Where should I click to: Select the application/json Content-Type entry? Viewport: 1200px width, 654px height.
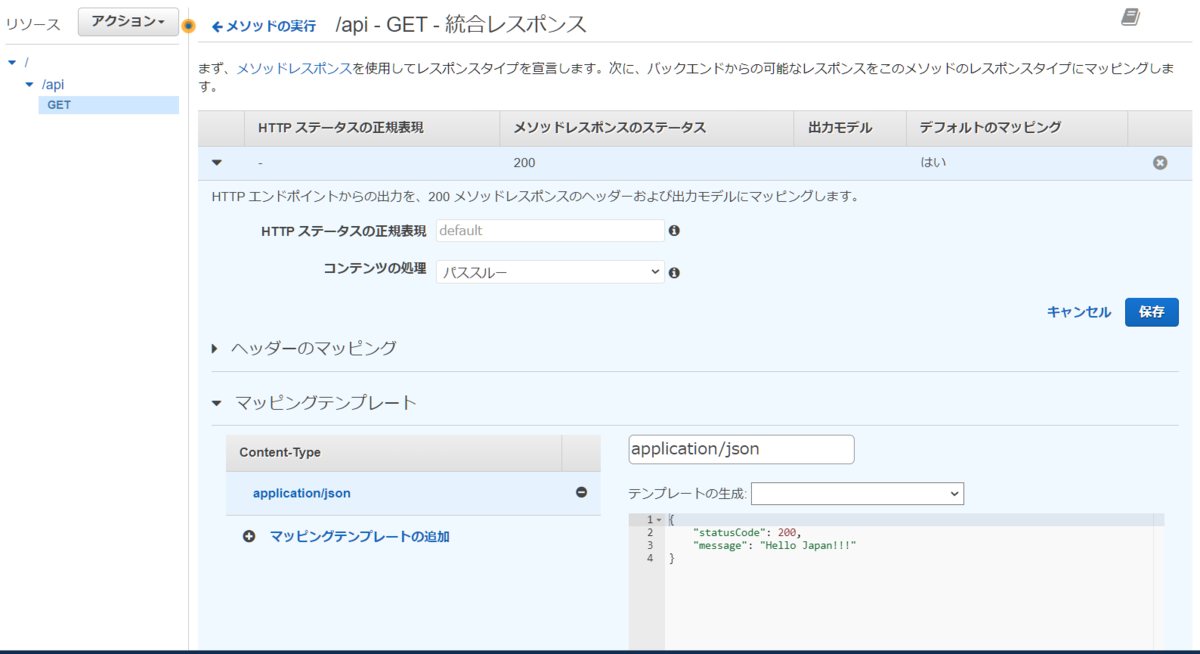pos(301,493)
